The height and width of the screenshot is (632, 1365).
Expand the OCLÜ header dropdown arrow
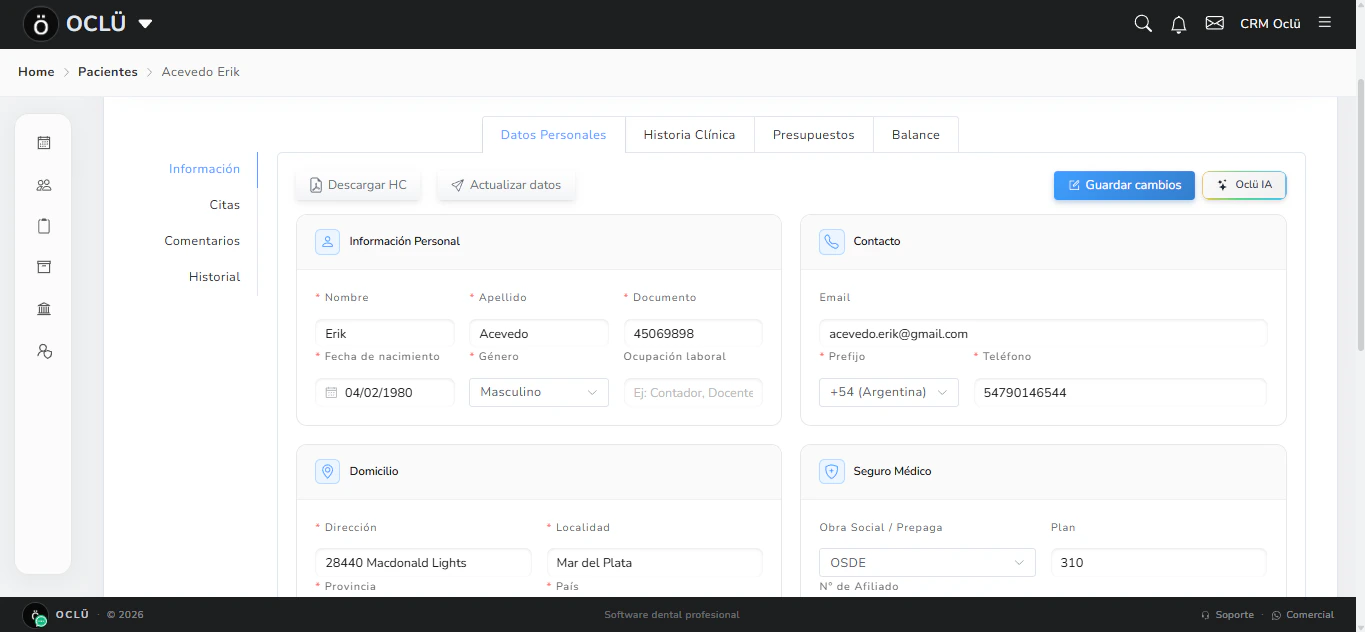[x=145, y=24]
